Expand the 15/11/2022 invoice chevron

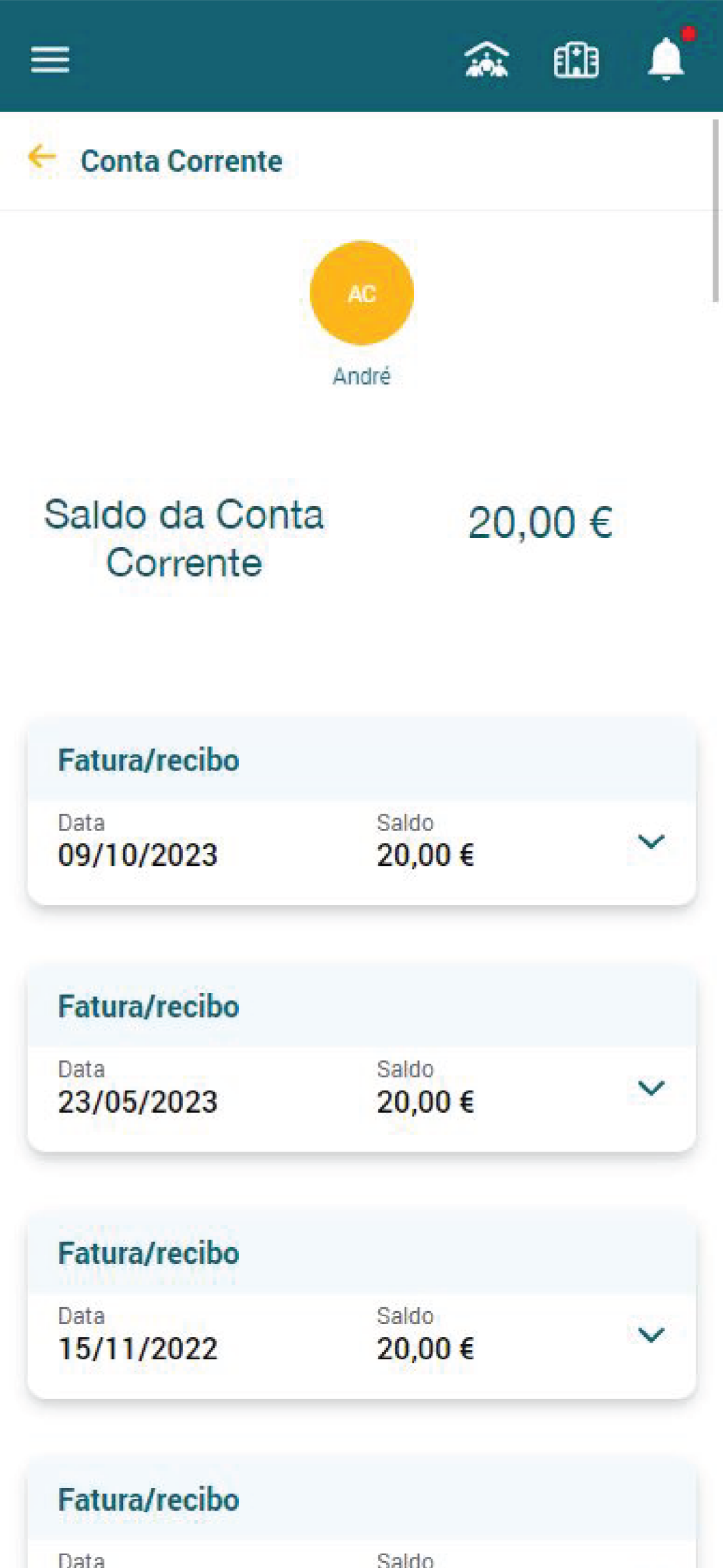(x=651, y=1335)
